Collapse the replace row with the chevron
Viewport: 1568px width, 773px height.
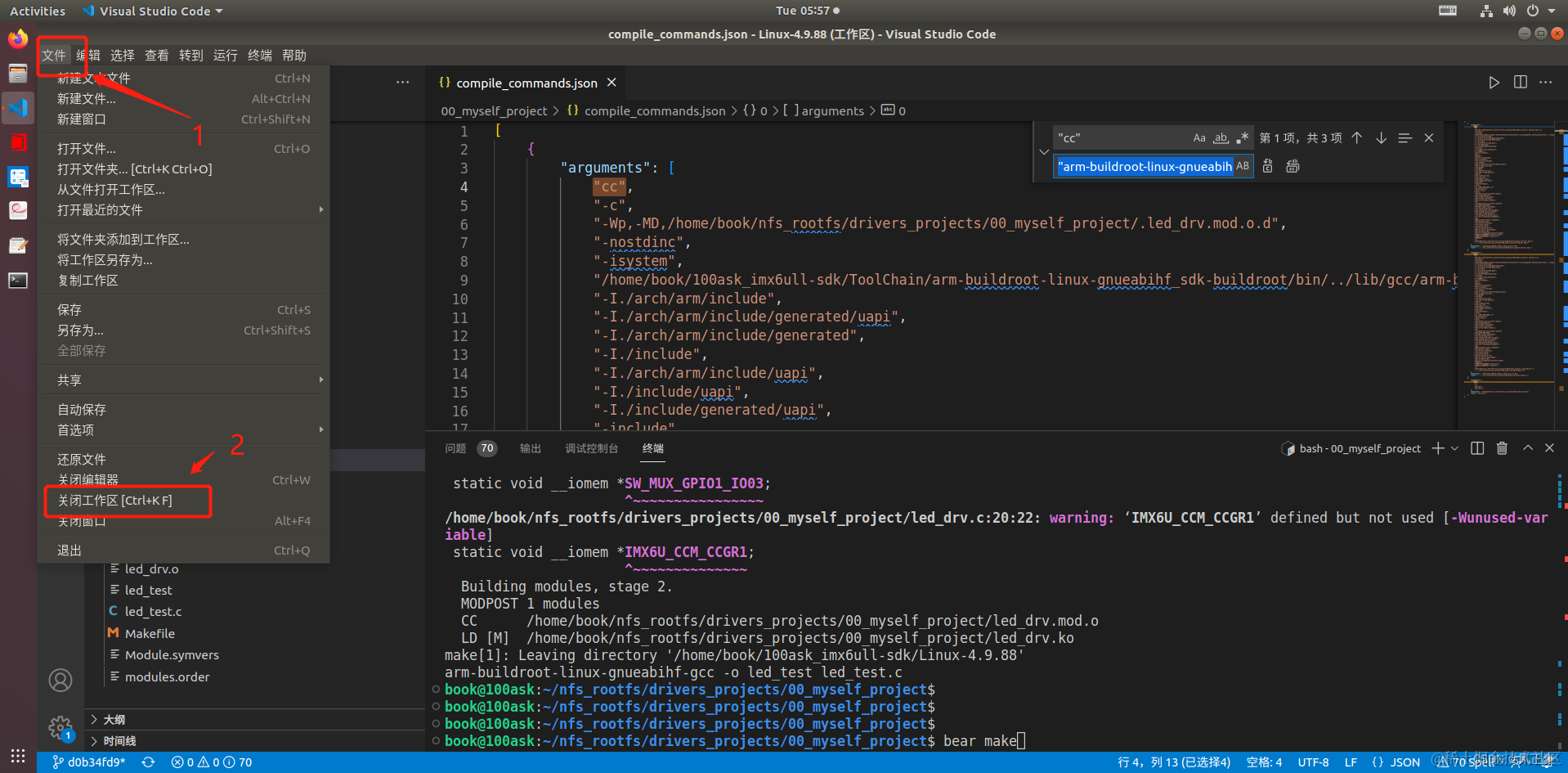1044,152
